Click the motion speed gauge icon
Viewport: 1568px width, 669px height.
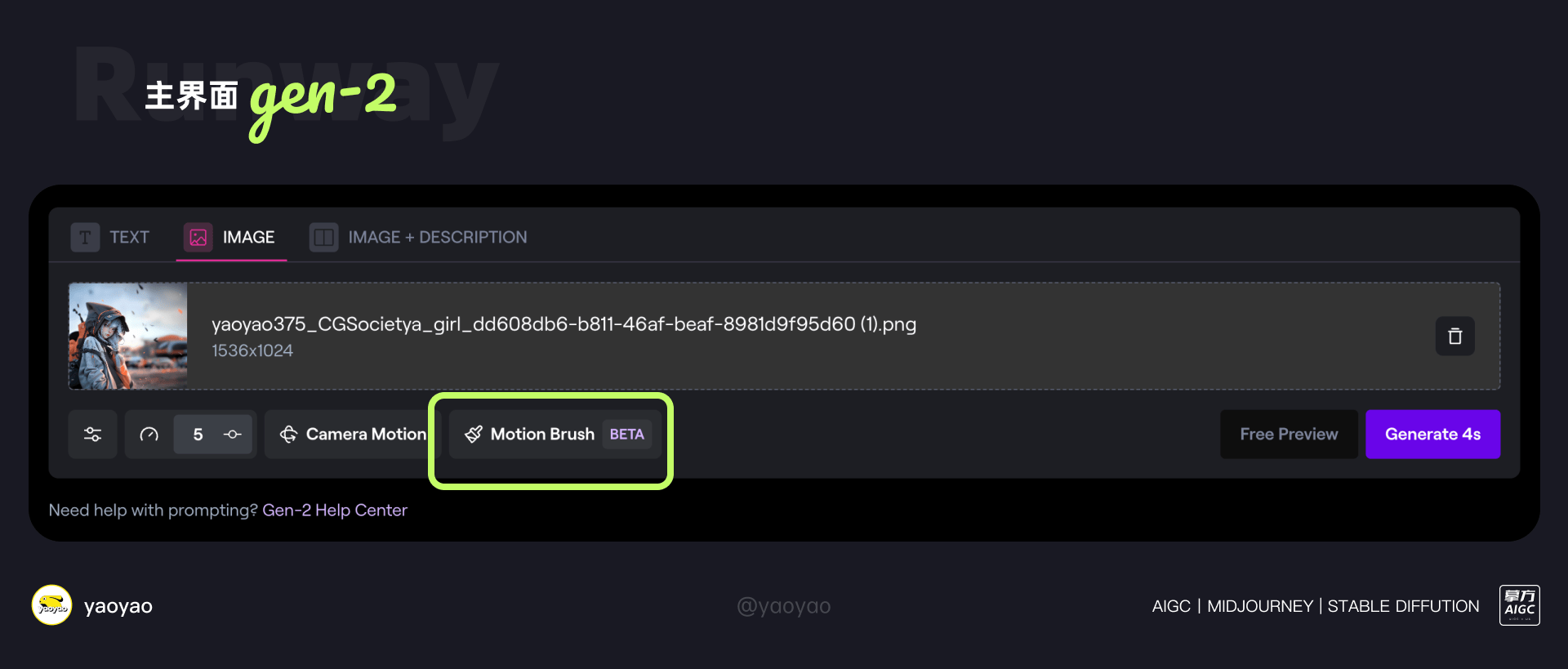[x=149, y=435]
